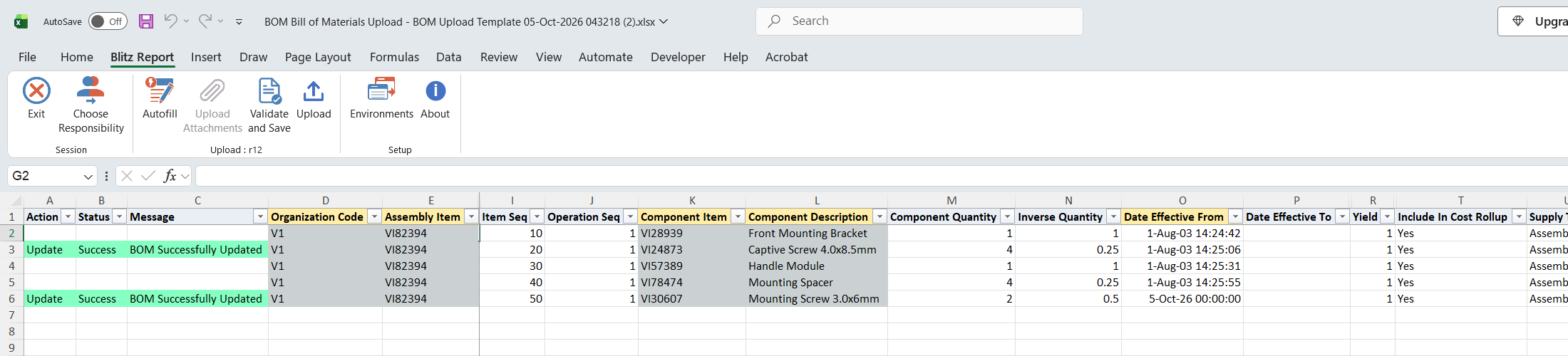Select column K header

click(x=692, y=201)
